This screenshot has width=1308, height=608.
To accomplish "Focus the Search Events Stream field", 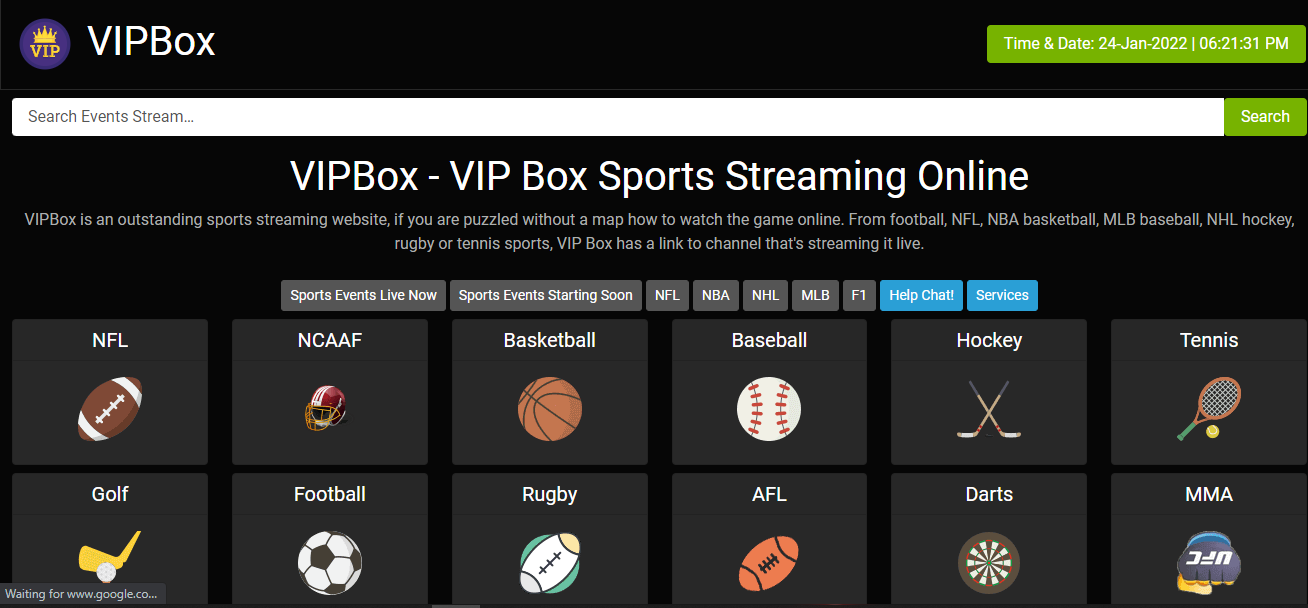I will tap(618, 117).
